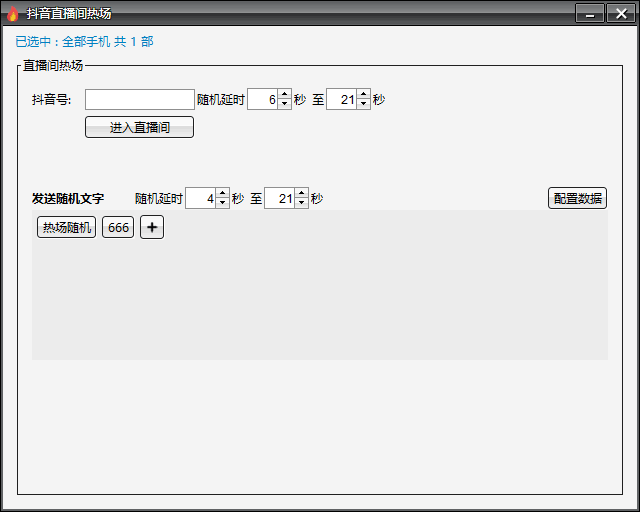Click the 抖音号 row delay field showing 21
The image size is (640, 512).
(342, 100)
